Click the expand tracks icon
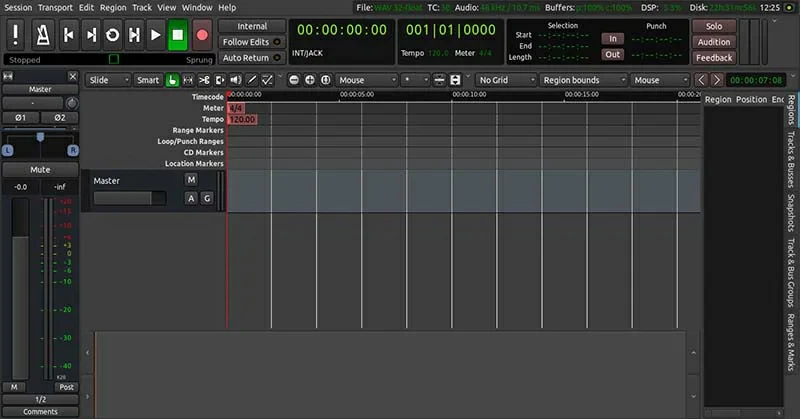800x419 pixels. 455,80
